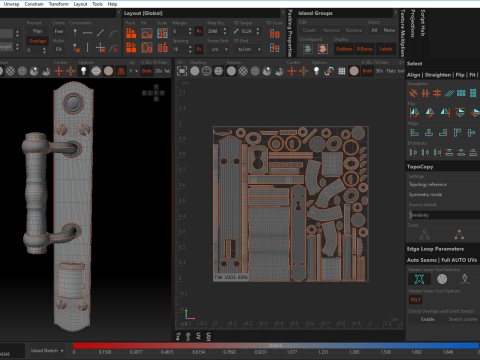This screenshot has height=360, width=480.
Task: Click Create island group button
Action: [x=309, y=30]
